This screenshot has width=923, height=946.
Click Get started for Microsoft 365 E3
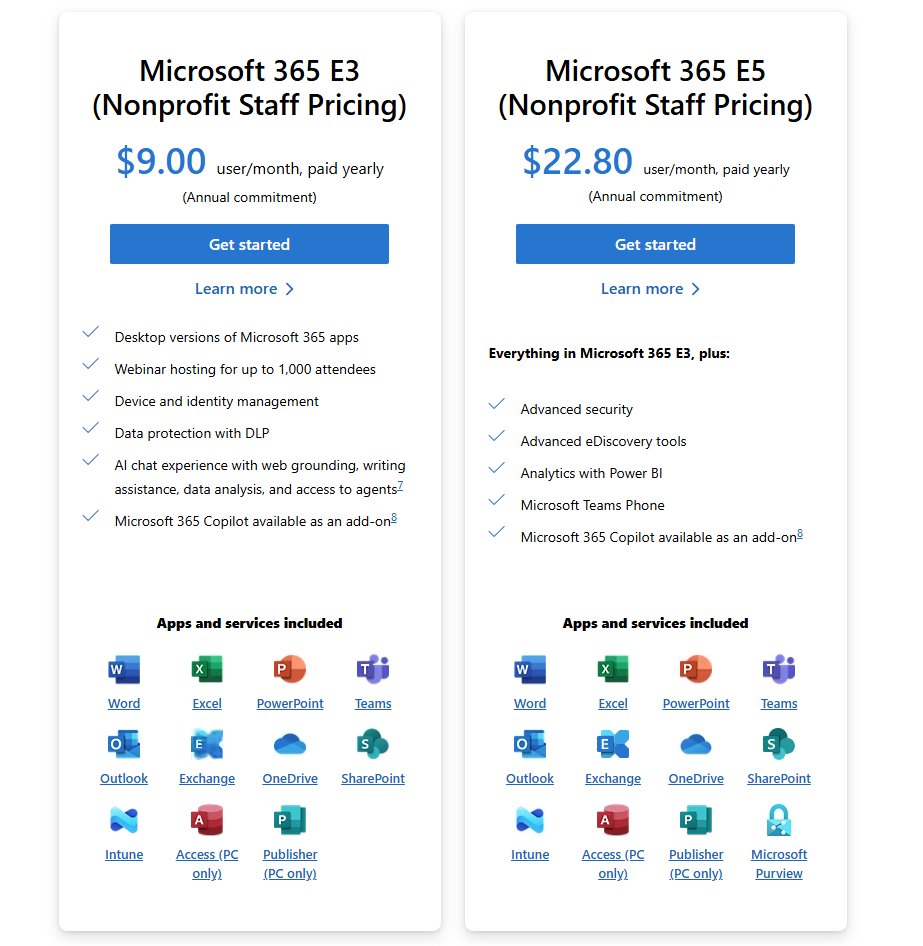pos(249,244)
